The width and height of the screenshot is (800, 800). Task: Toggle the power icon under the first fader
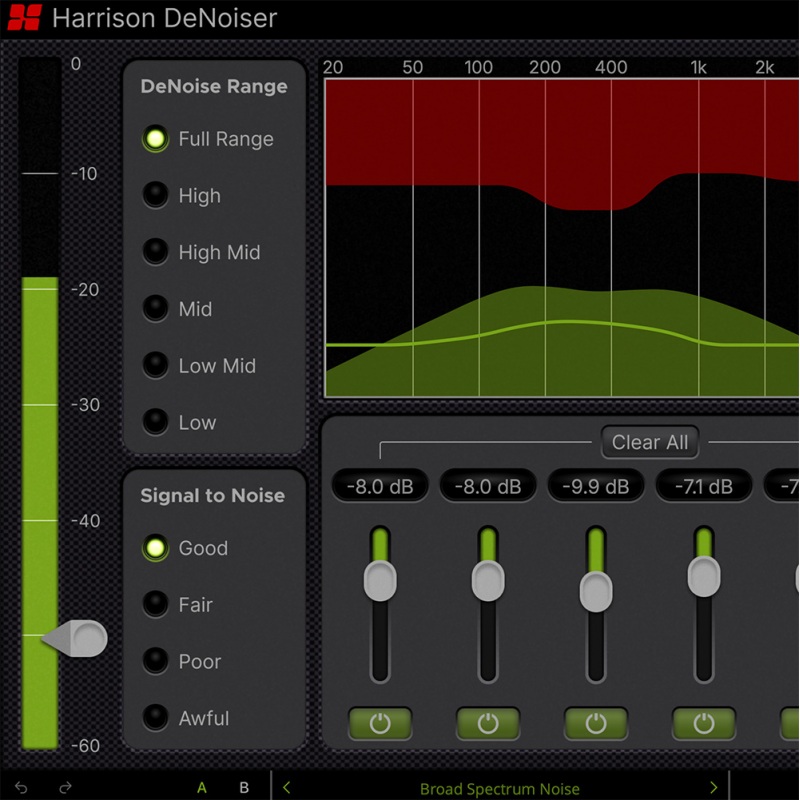(380, 723)
